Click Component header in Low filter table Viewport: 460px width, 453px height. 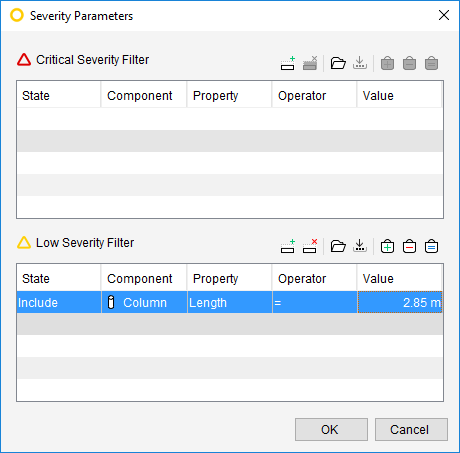(x=144, y=278)
